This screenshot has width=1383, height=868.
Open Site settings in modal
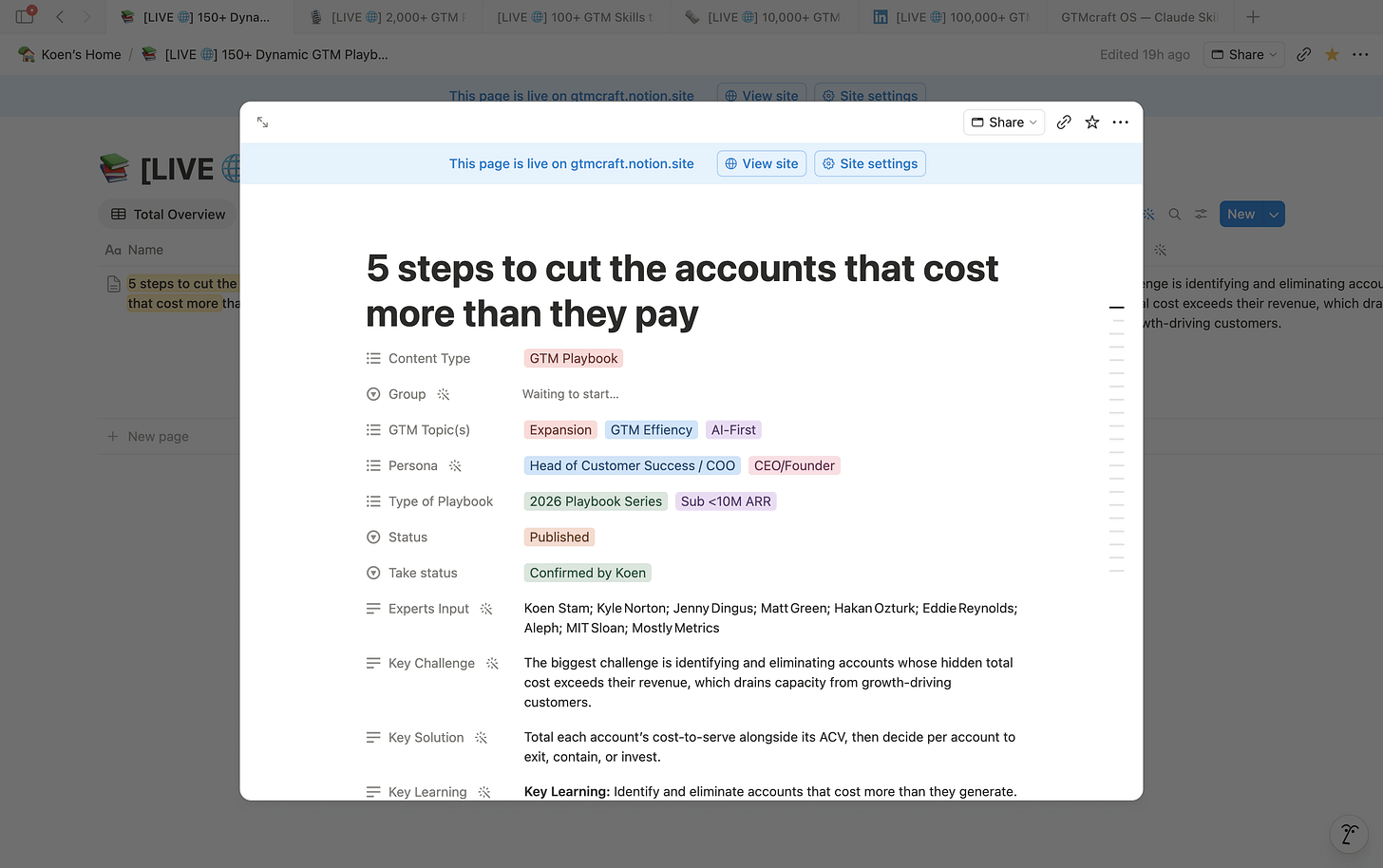(x=870, y=163)
